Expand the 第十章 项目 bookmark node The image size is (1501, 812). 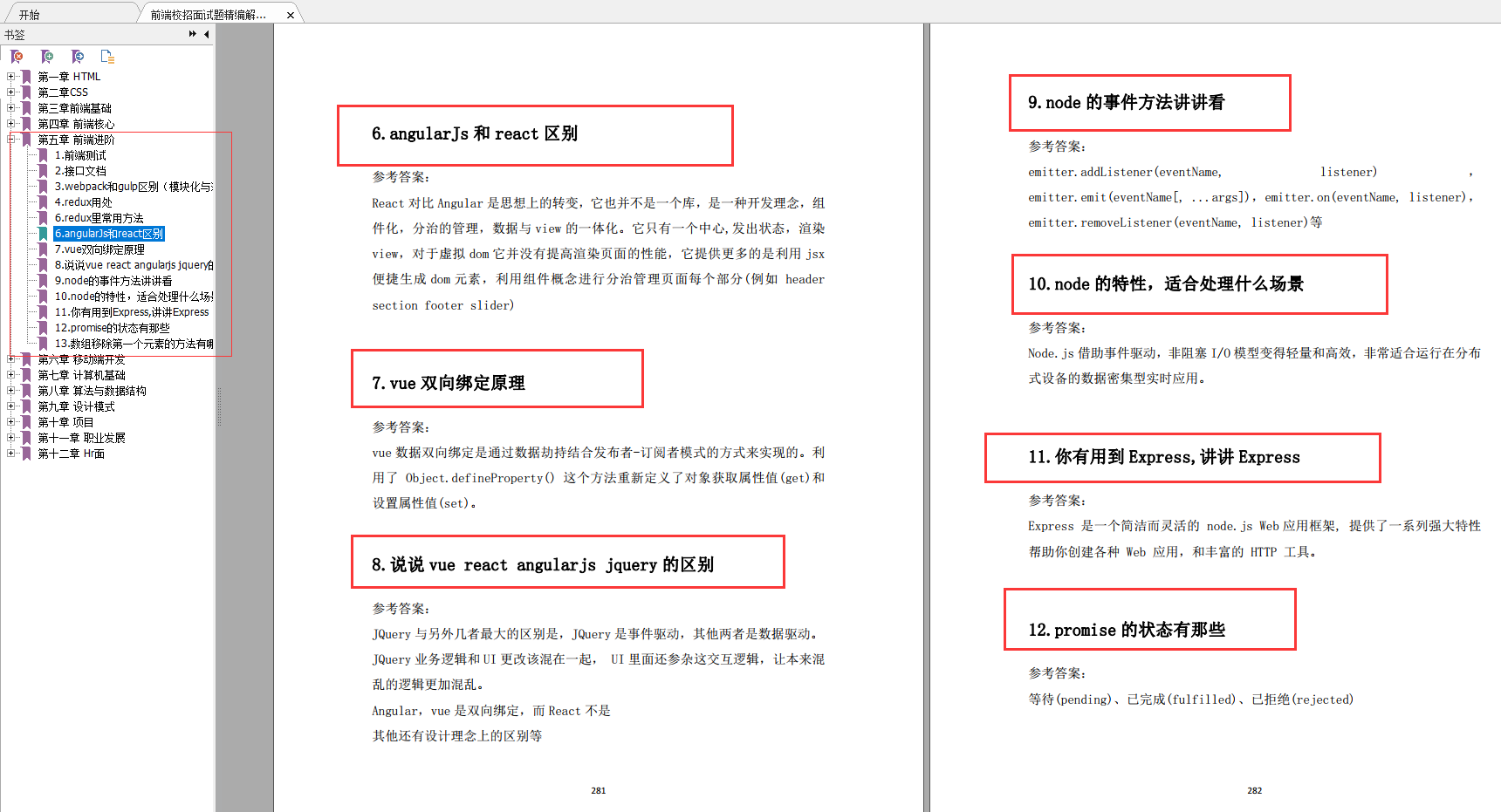[11, 422]
